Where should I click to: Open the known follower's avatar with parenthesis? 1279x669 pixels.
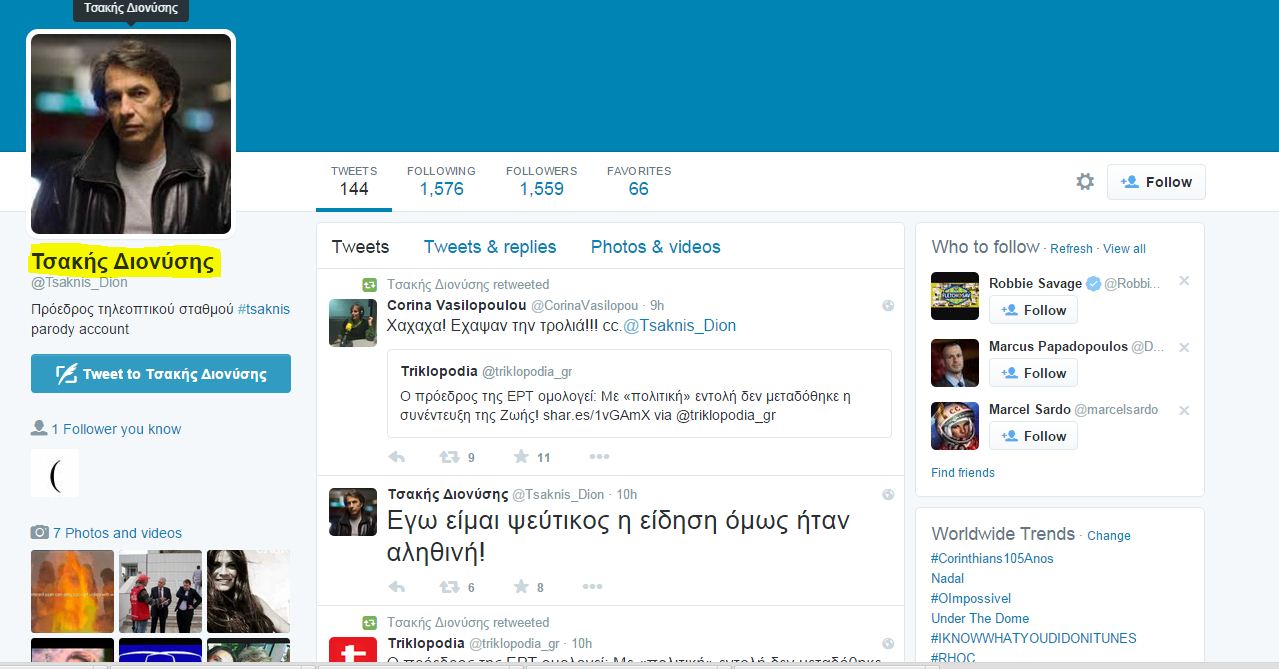tap(55, 473)
